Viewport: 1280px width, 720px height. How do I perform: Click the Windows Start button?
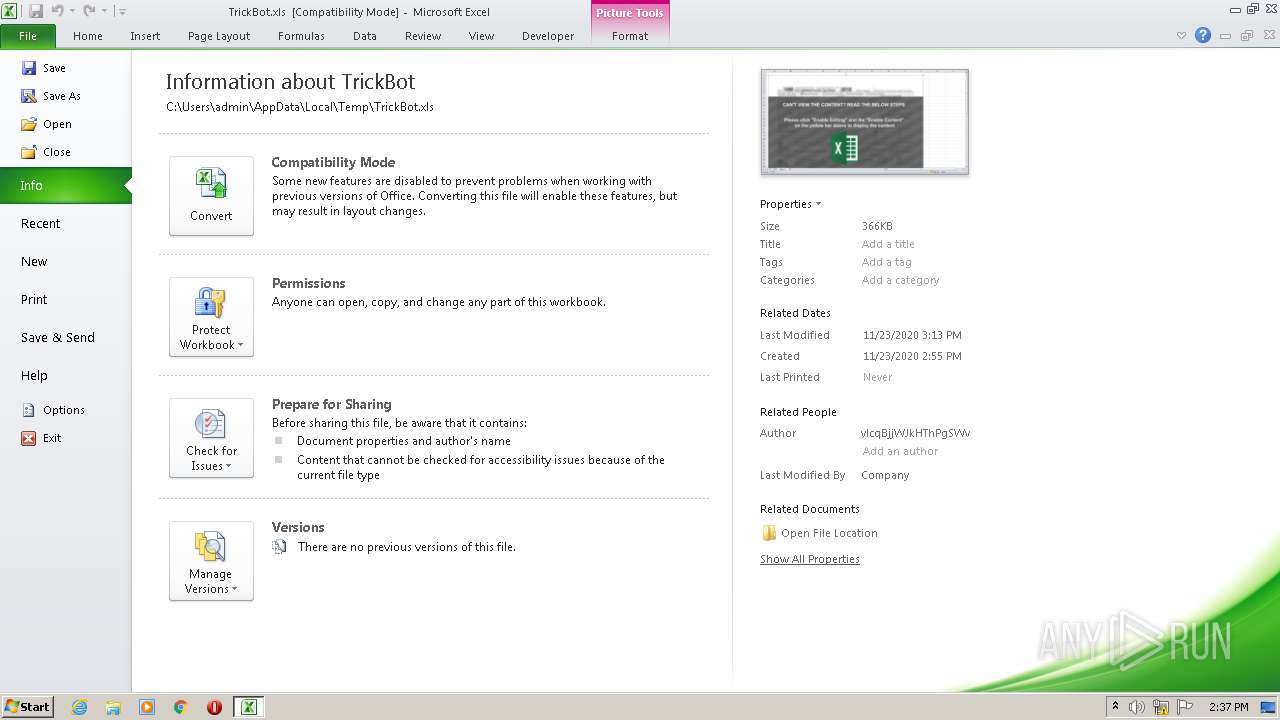tap(28, 706)
